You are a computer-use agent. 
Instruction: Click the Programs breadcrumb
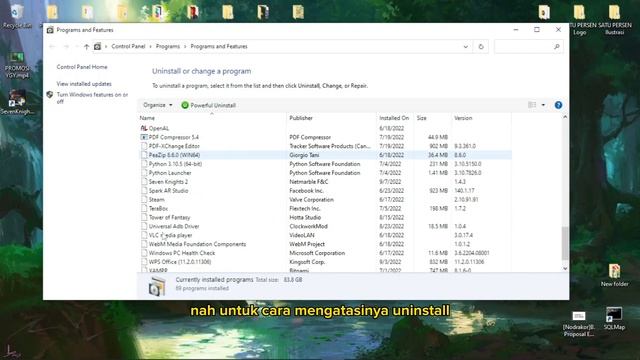point(168,47)
